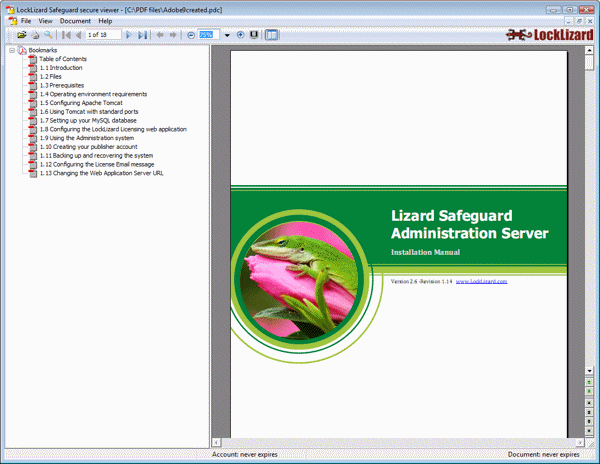Go to the first page
The image size is (600, 464).
(66, 35)
